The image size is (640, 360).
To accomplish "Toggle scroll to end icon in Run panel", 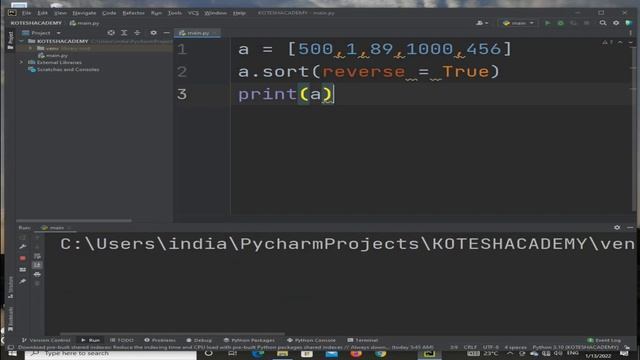I will point(37,265).
